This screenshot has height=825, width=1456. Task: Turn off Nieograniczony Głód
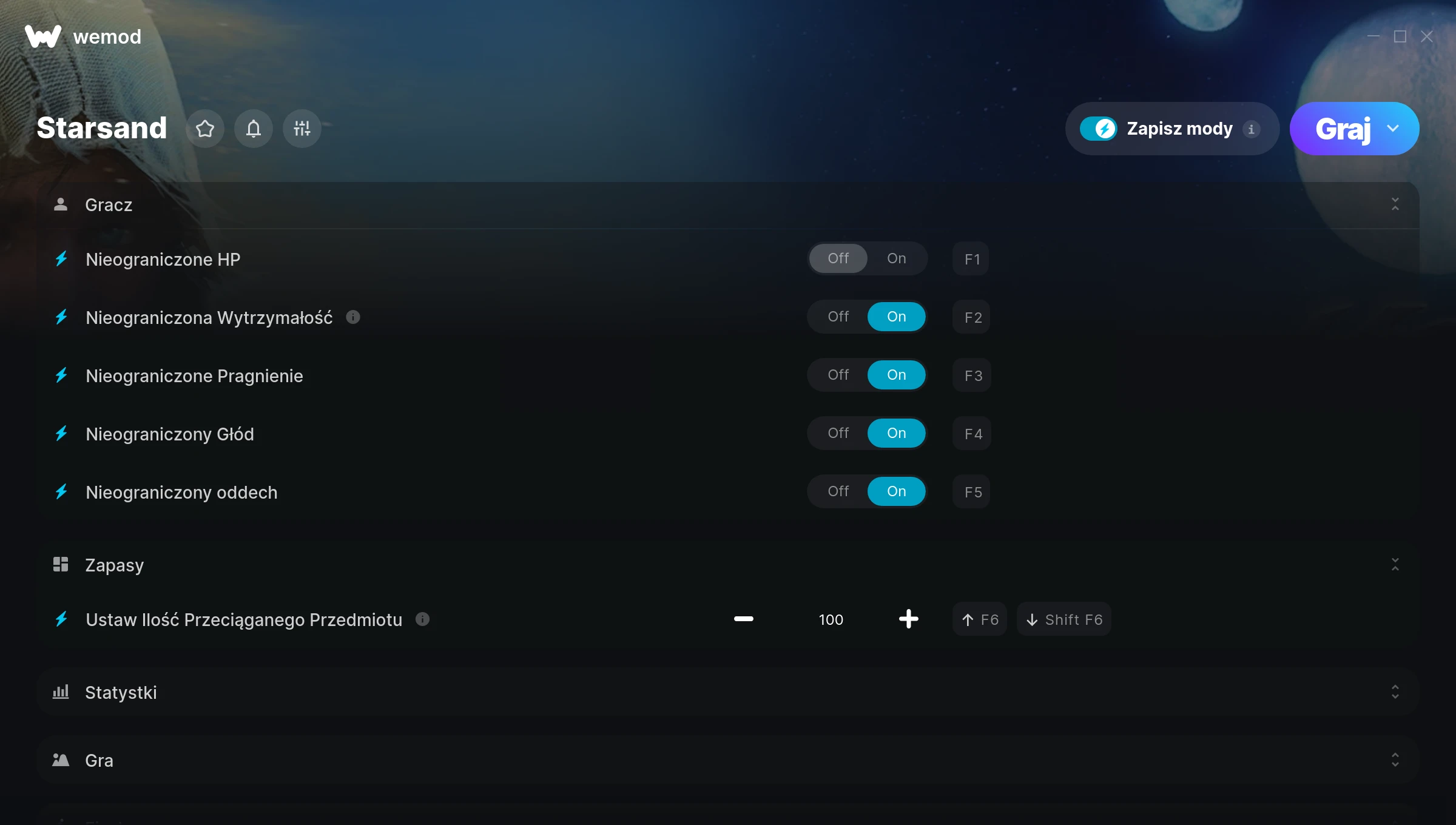coord(838,433)
